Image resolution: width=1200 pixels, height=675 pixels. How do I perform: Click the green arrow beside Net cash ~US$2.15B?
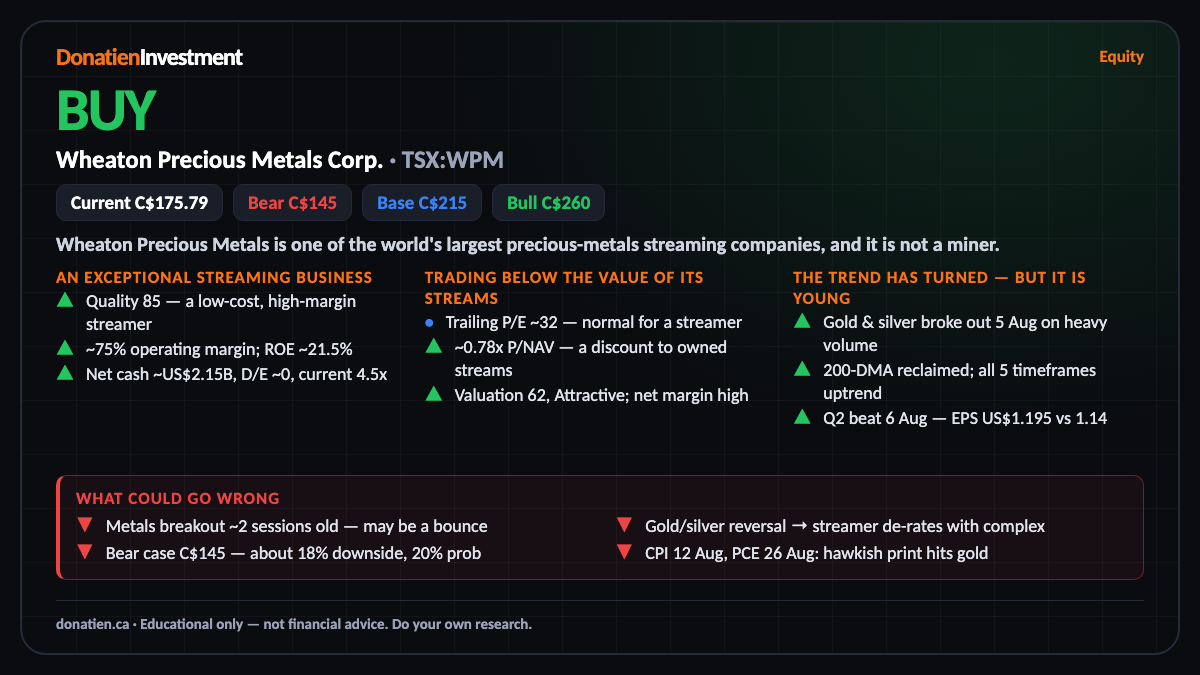click(65, 372)
